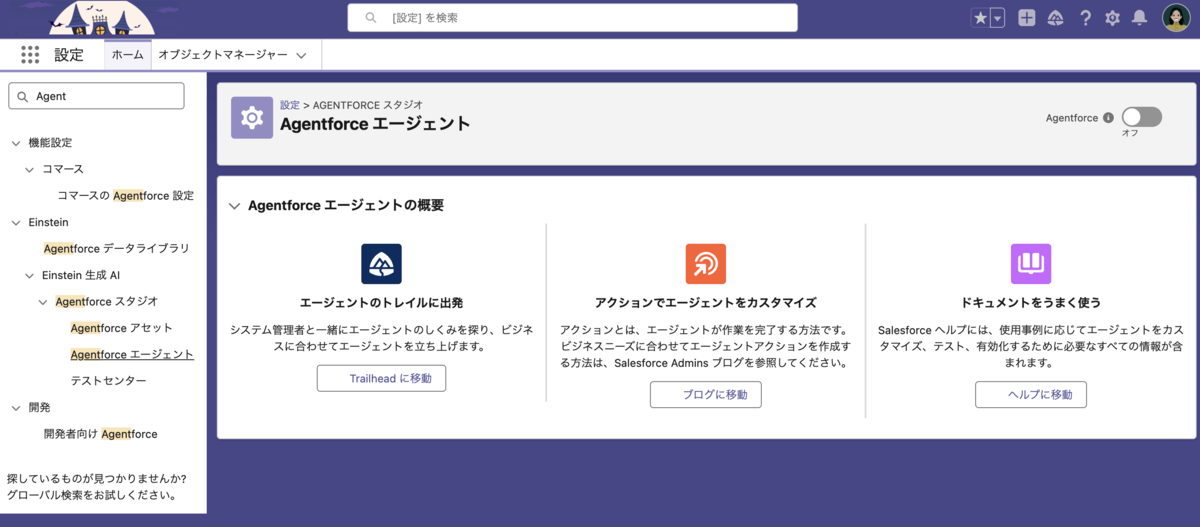Click the castle logo in header
Screen dimensions: 1200x527
pyautogui.click(x=102, y=18)
